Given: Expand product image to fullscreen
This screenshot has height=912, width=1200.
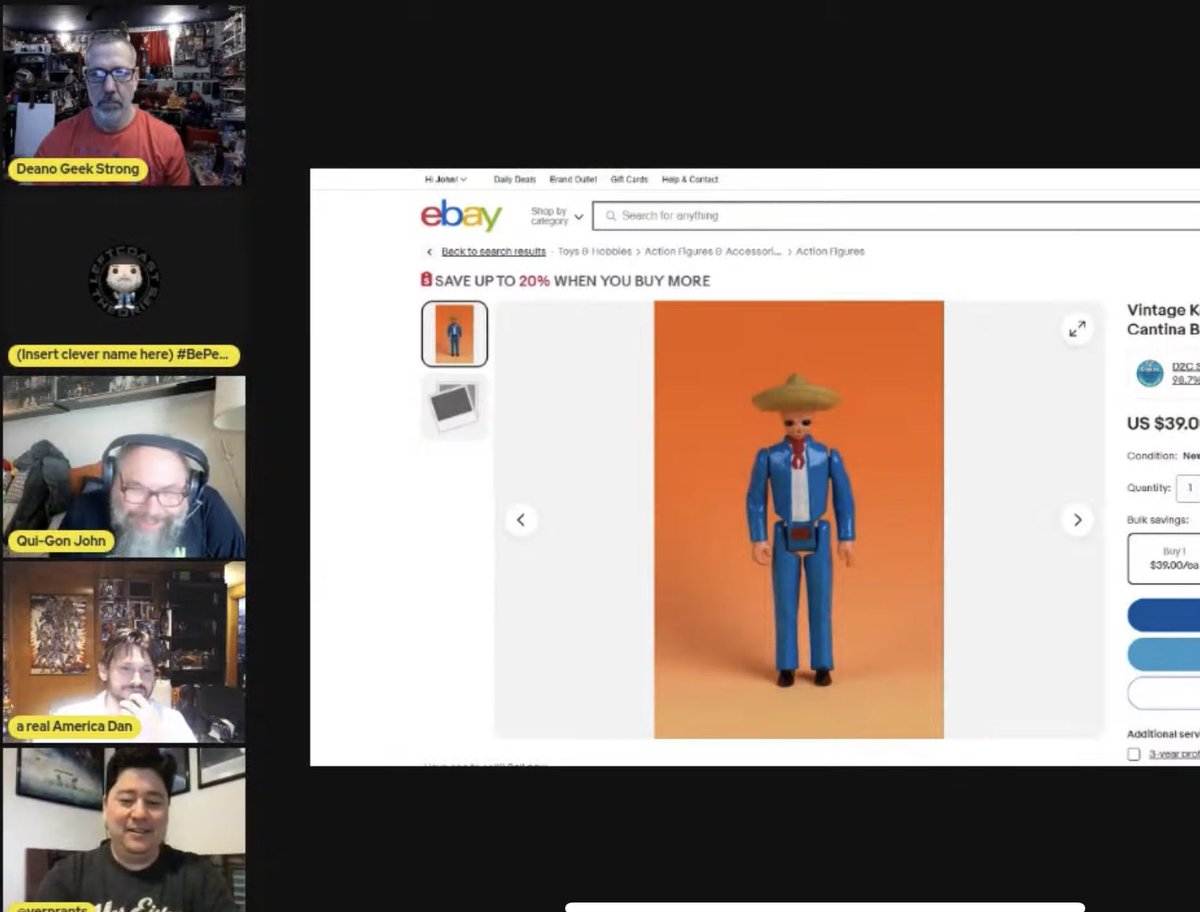Looking at the screenshot, I should (1077, 328).
